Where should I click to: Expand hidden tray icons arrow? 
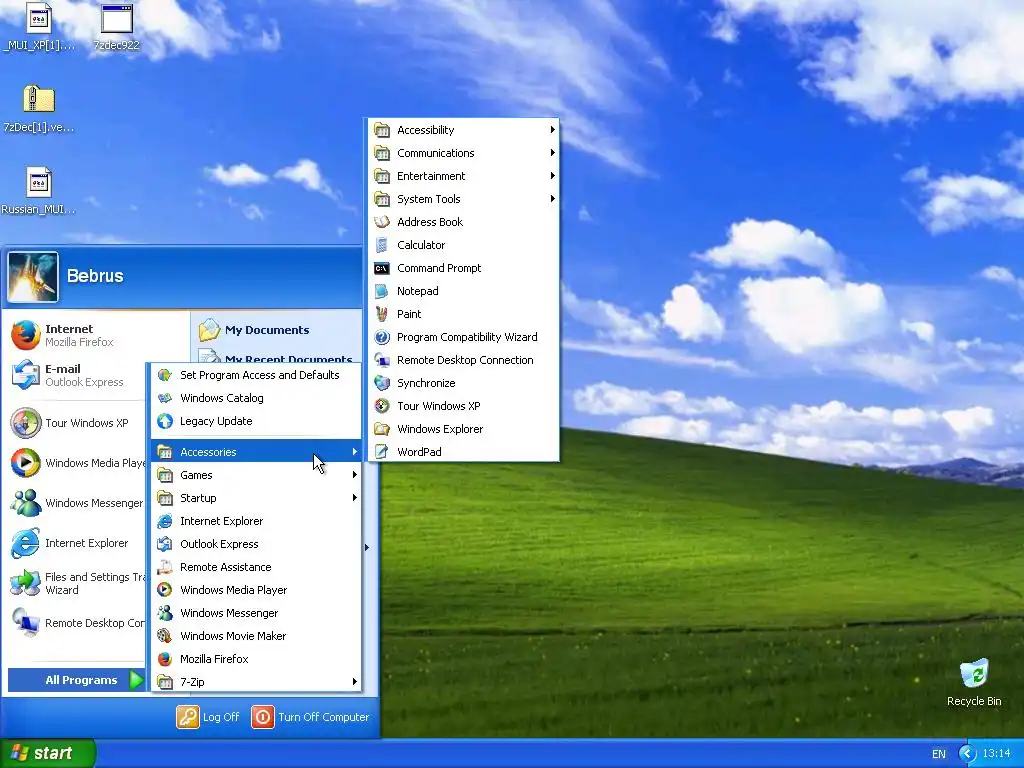click(x=967, y=754)
